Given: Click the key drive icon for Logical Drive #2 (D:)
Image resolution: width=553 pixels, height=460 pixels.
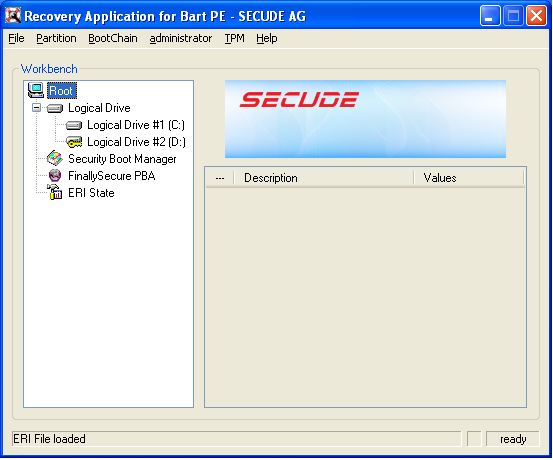Looking at the screenshot, I should click(x=74, y=142).
